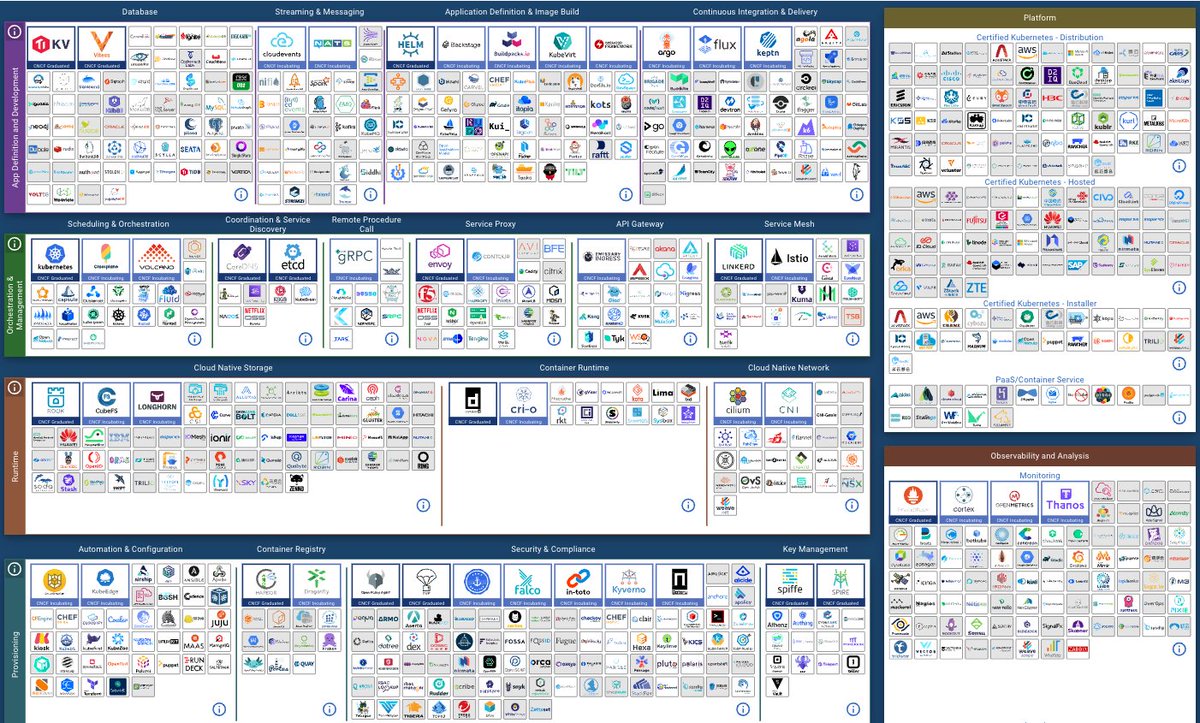This screenshot has width=1200, height=723.
Task: Open the Backstage card
Action: [x=459, y=47]
